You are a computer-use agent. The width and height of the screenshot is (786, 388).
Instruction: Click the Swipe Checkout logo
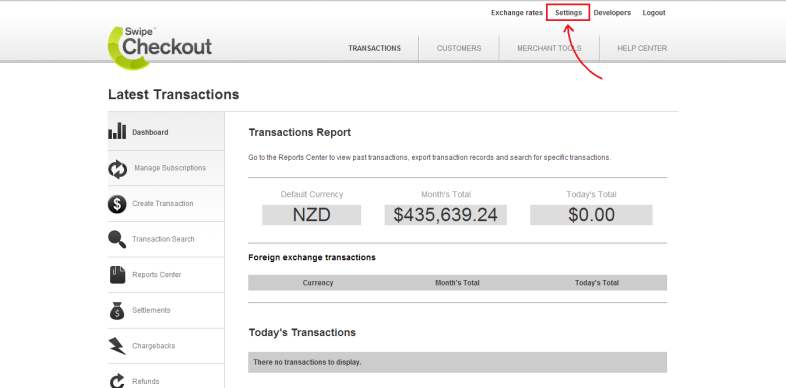point(160,46)
